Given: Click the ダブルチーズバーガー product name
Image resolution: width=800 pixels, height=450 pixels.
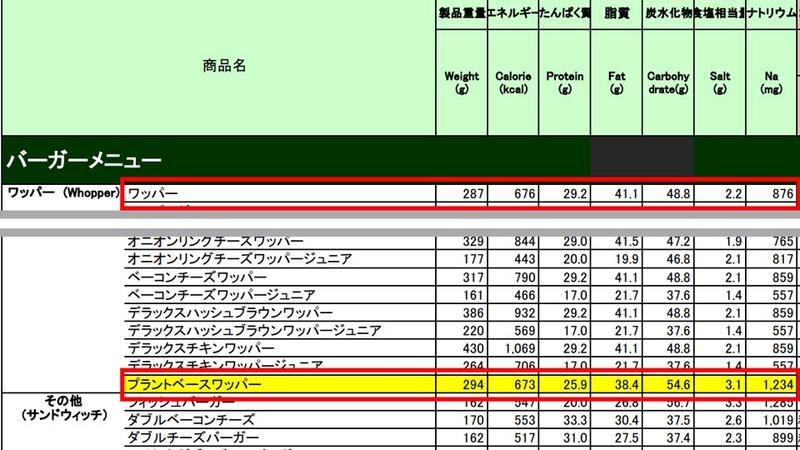Looking at the screenshot, I should pos(193,438).
